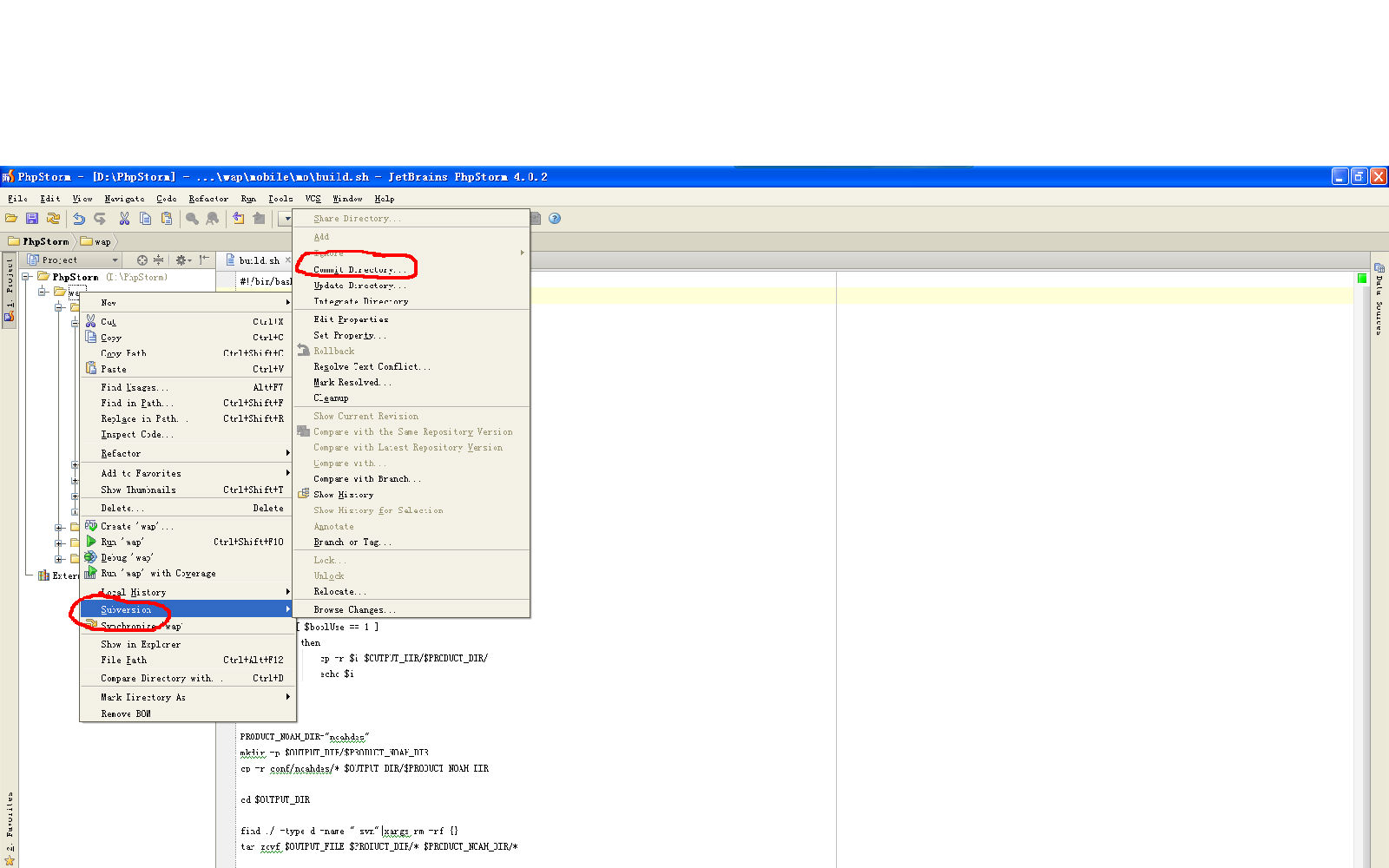The image size is (1389, 868).
Task: Choose Resolve Text Conflict menu entry
Action: click(x=411, y=366)
